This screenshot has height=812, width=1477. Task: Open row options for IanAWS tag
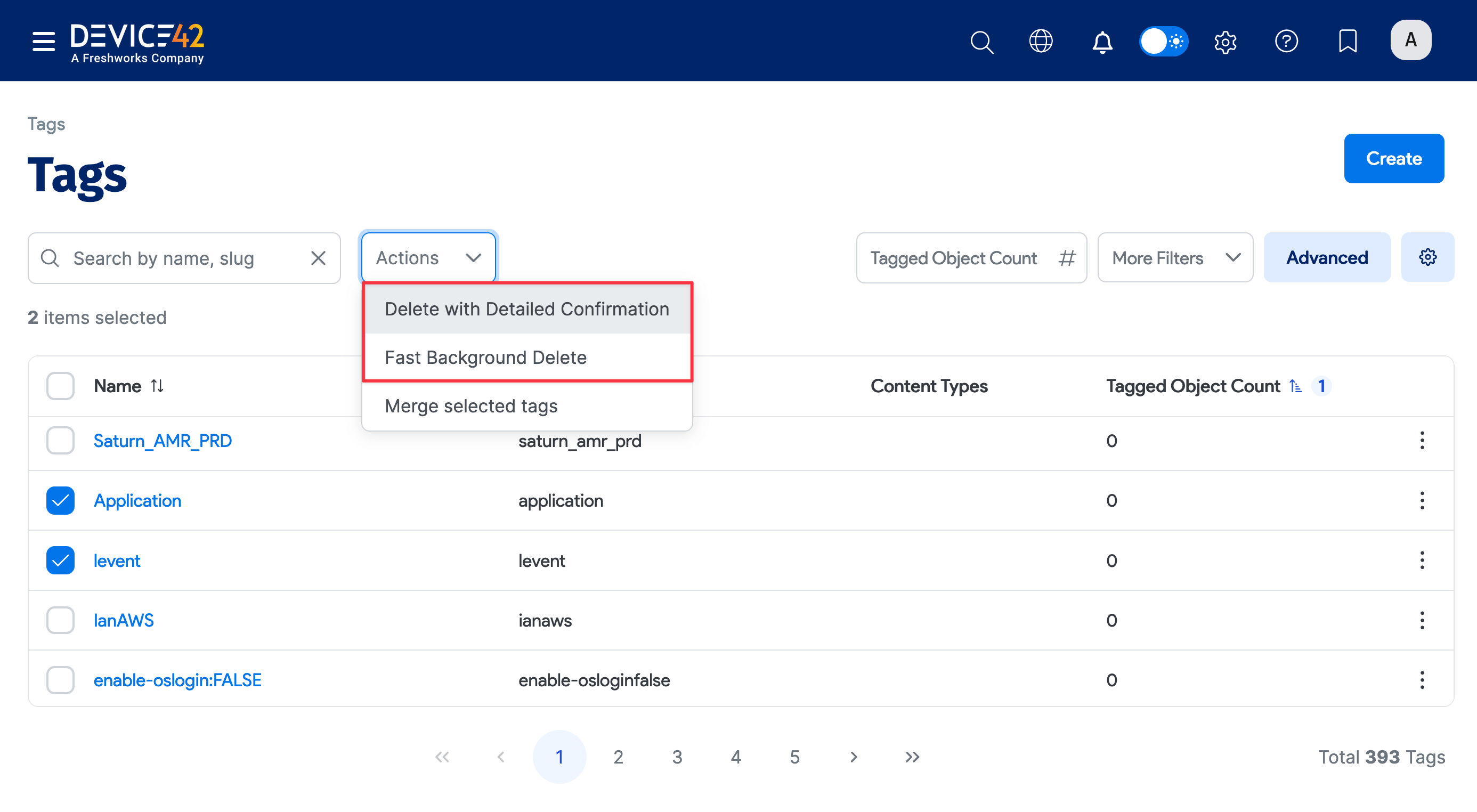click(1422, 621)
